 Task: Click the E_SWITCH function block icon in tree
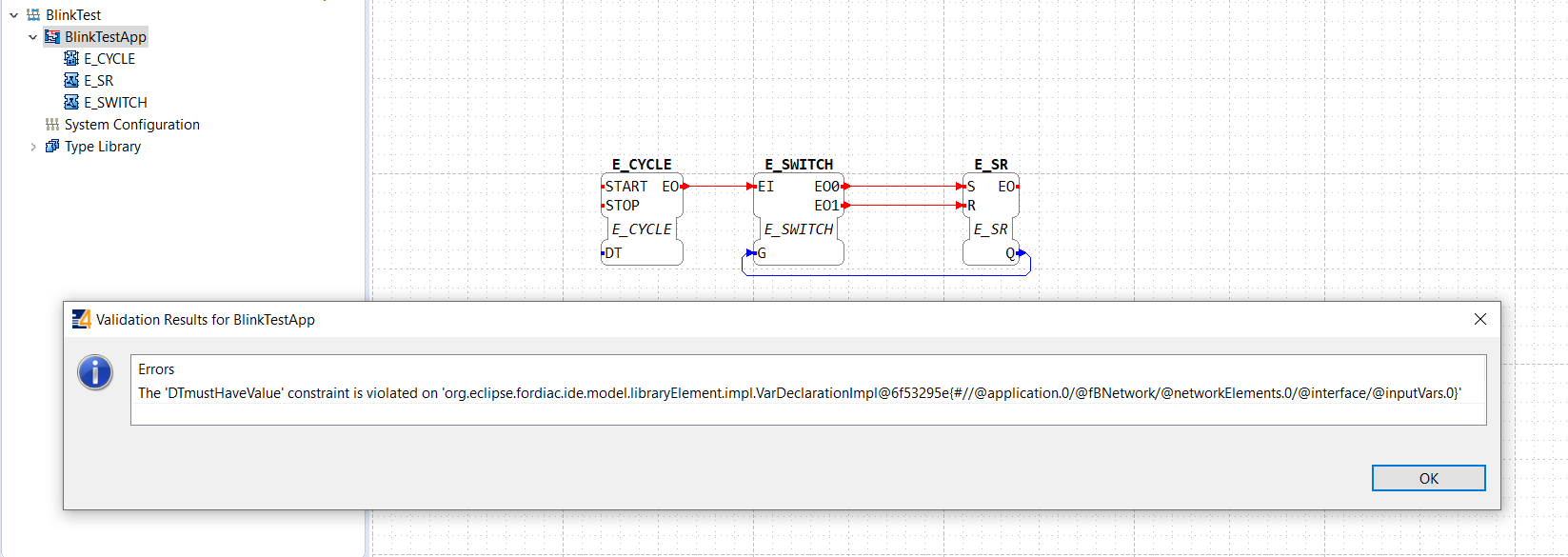(x=71, y=103)
